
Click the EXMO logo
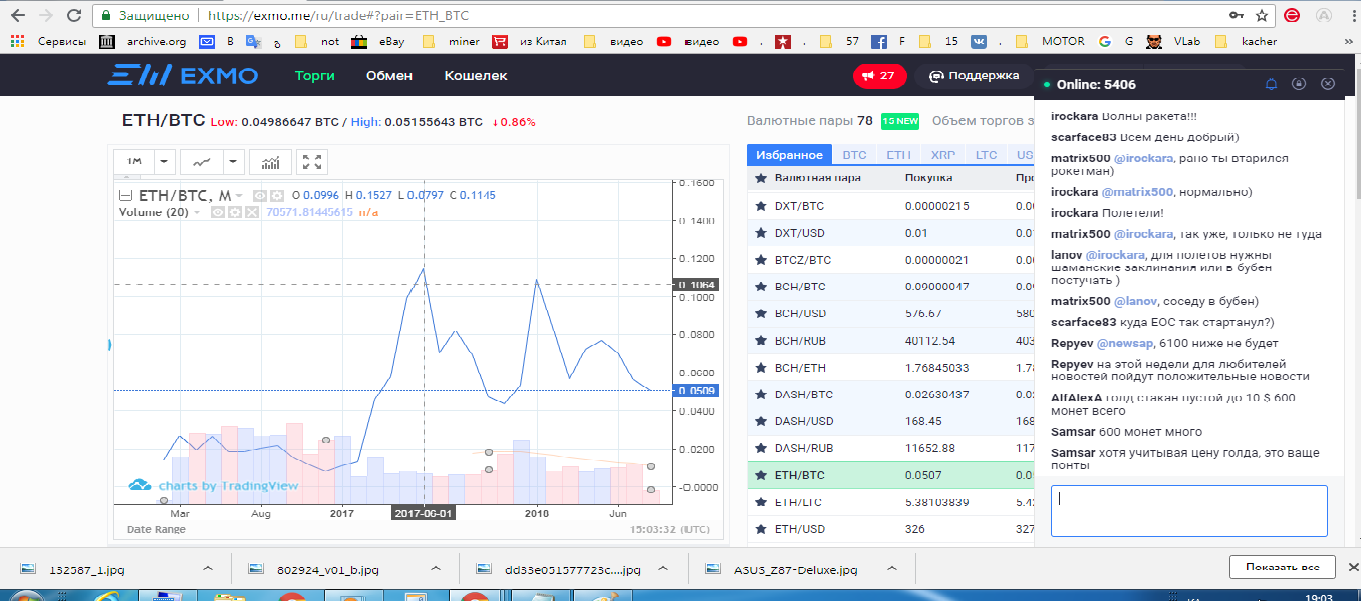tap(183, 76)
